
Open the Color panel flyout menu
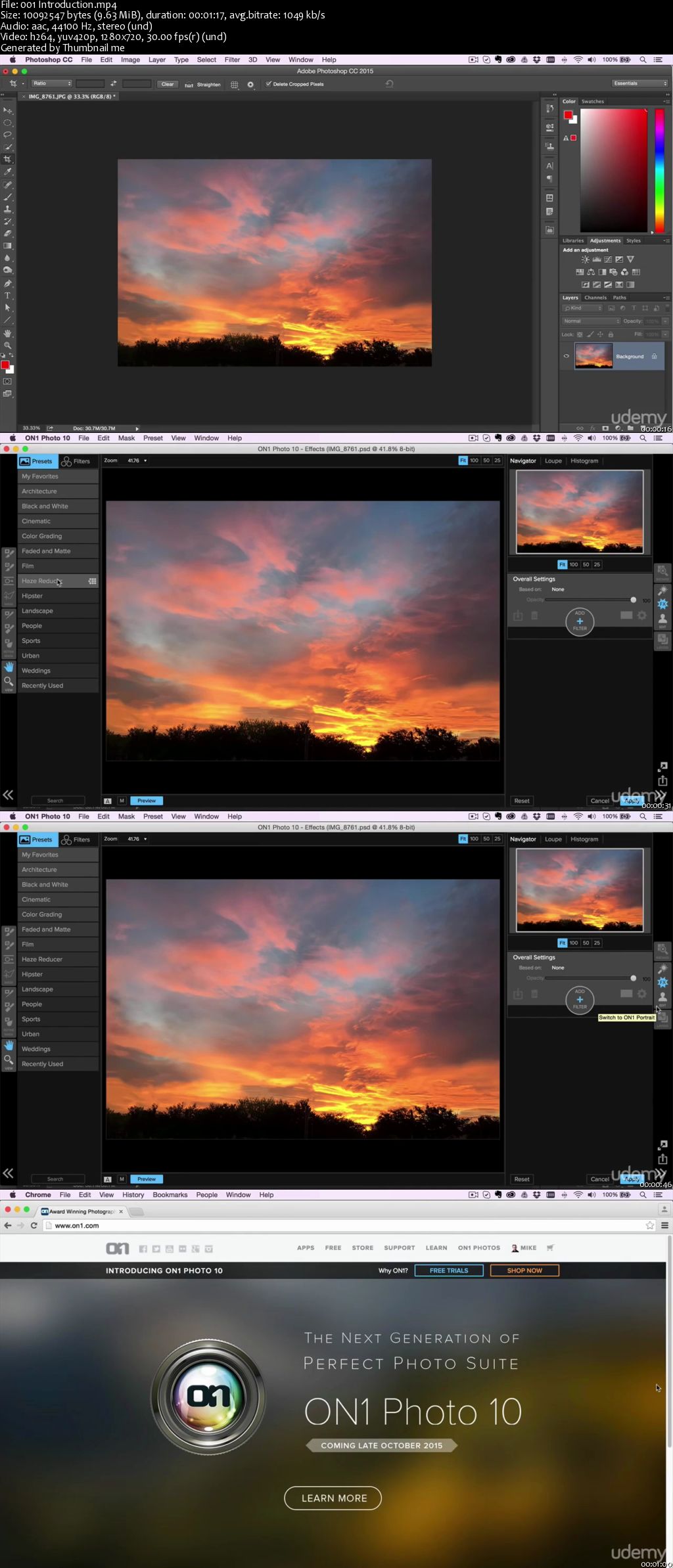pos(666,101)
